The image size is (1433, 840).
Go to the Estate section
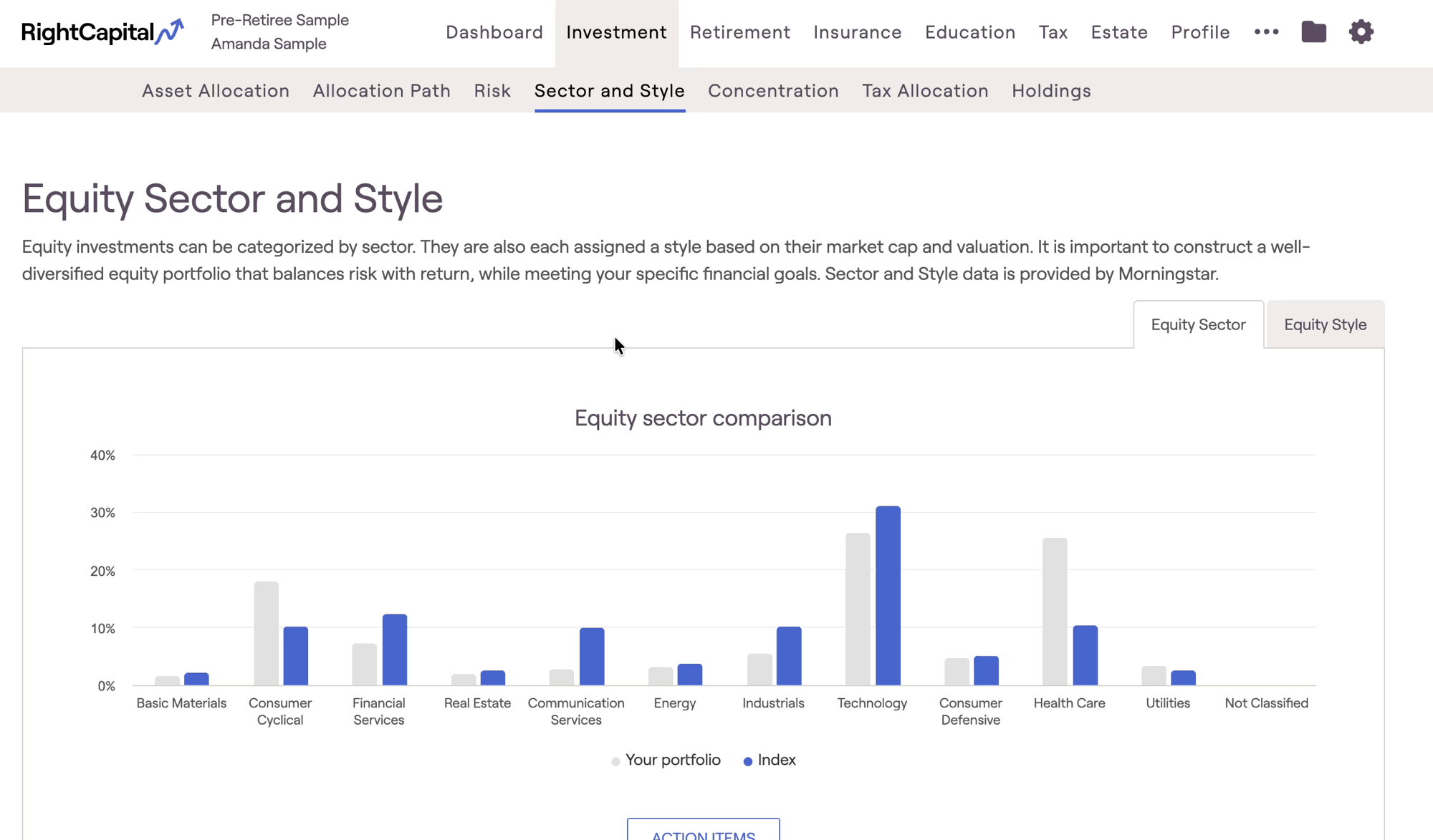[x=1119, y=32]
